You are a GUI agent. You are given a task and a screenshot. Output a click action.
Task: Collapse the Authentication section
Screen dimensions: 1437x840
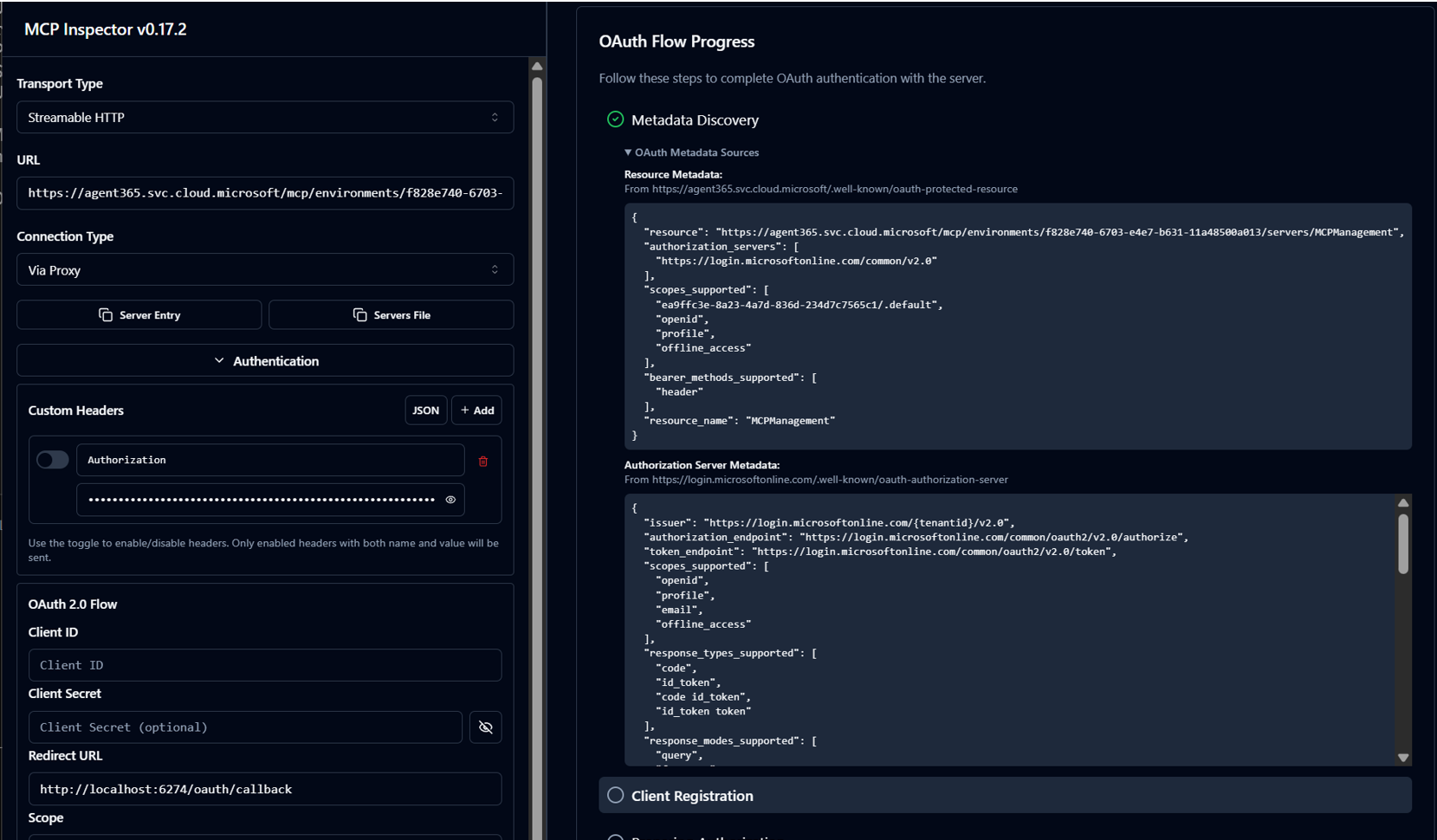[265, 361]
